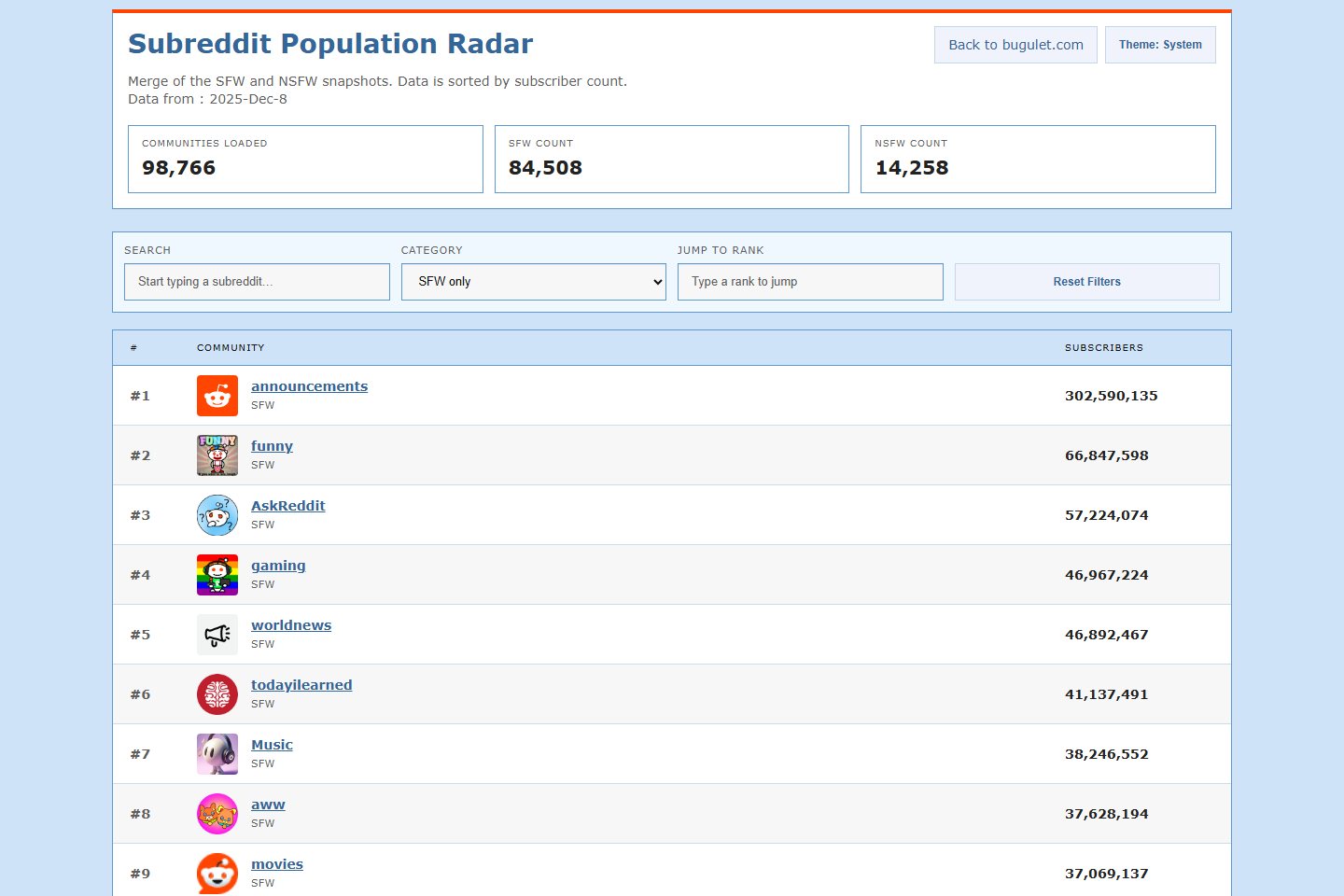Click the AskReddit community avatar icon
This screenshot has height=896, width=1344.
click(x=217, y=515)
